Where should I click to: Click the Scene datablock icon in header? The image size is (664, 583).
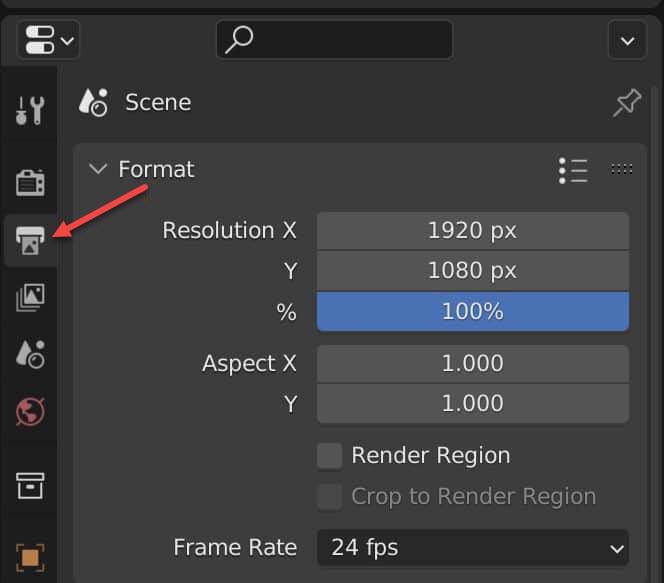[94, 102]
